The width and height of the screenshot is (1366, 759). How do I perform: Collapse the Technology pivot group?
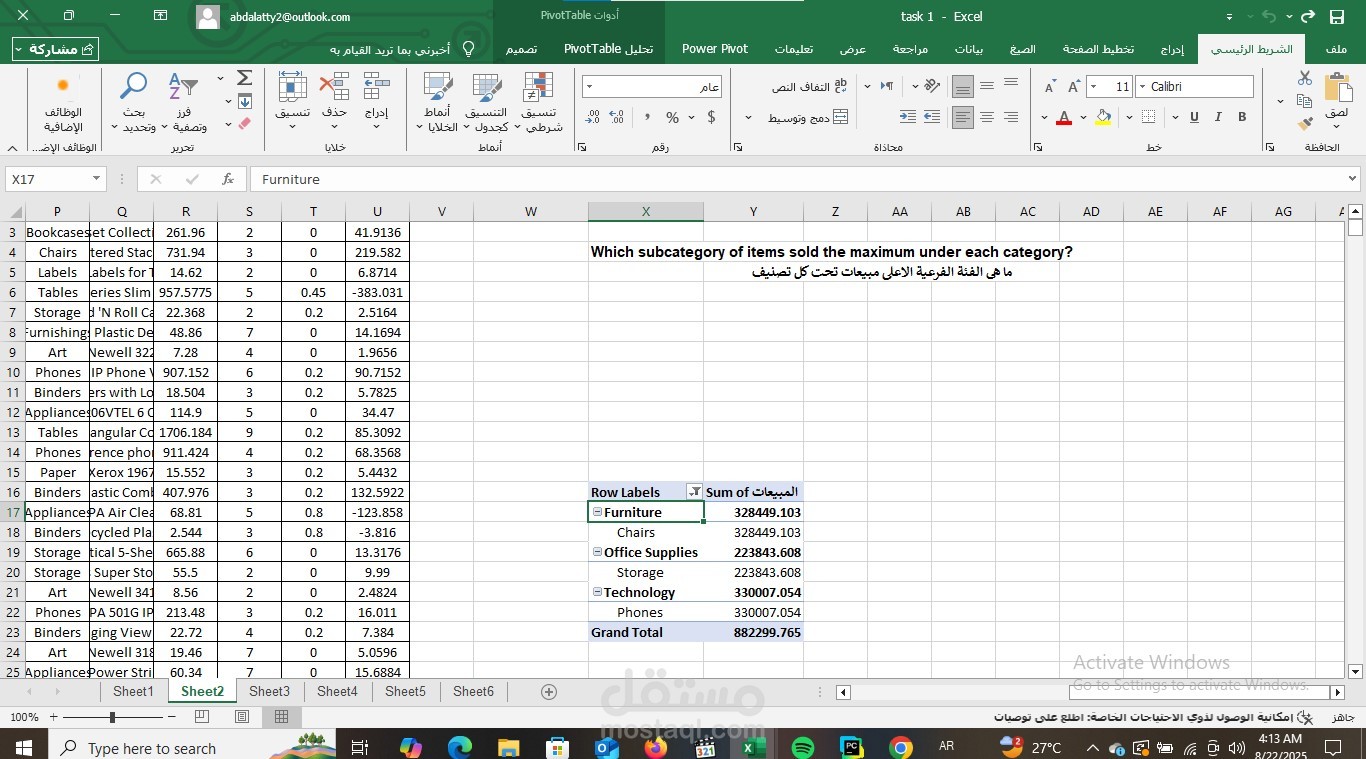pos(597,592)
